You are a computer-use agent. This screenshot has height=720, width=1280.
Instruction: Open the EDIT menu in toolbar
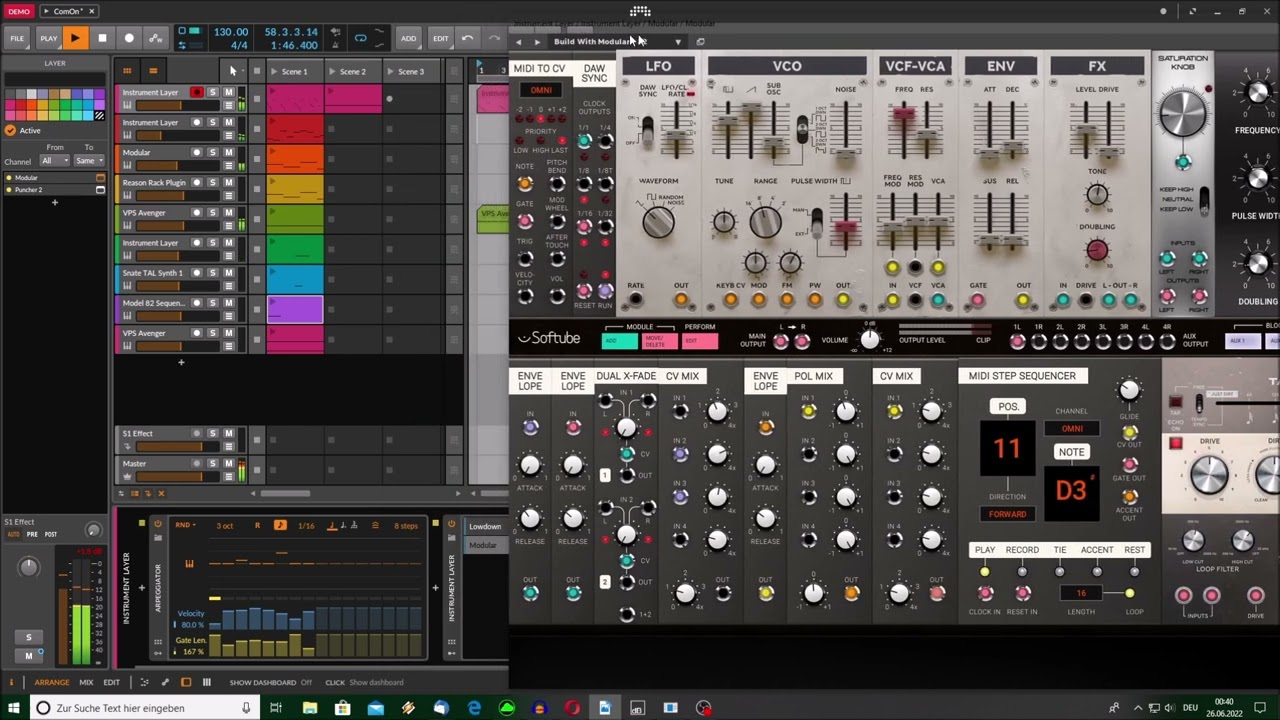point(441,38)
